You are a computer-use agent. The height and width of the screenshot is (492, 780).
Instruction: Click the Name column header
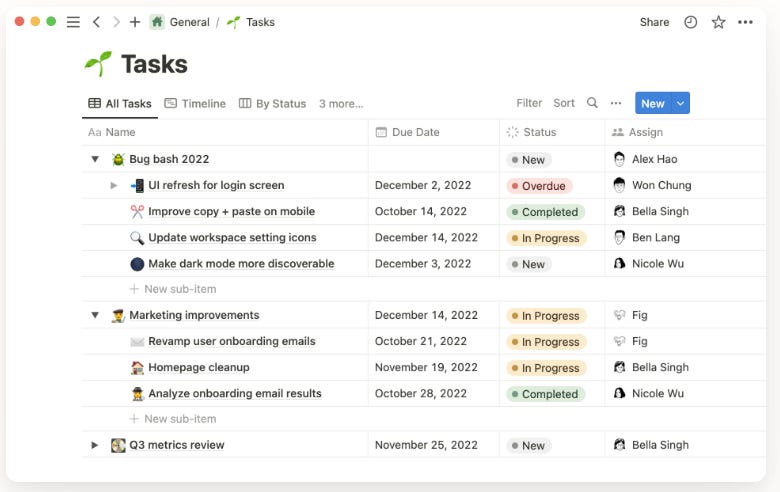225,132
